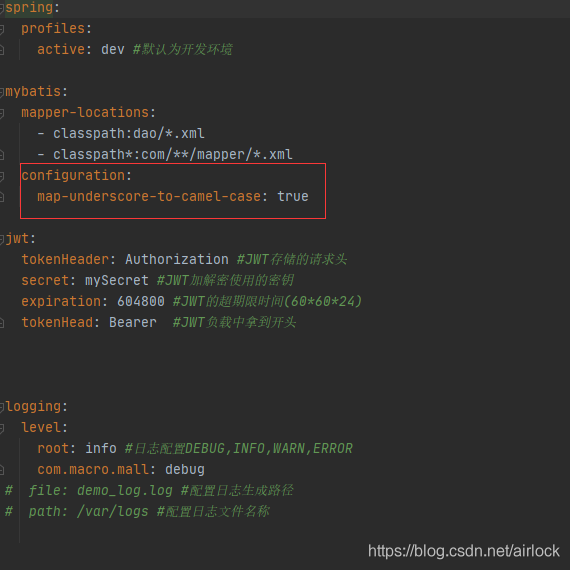Click the 'true' value of camel-case setting
570x570 pixels.
tap(293, 196)
